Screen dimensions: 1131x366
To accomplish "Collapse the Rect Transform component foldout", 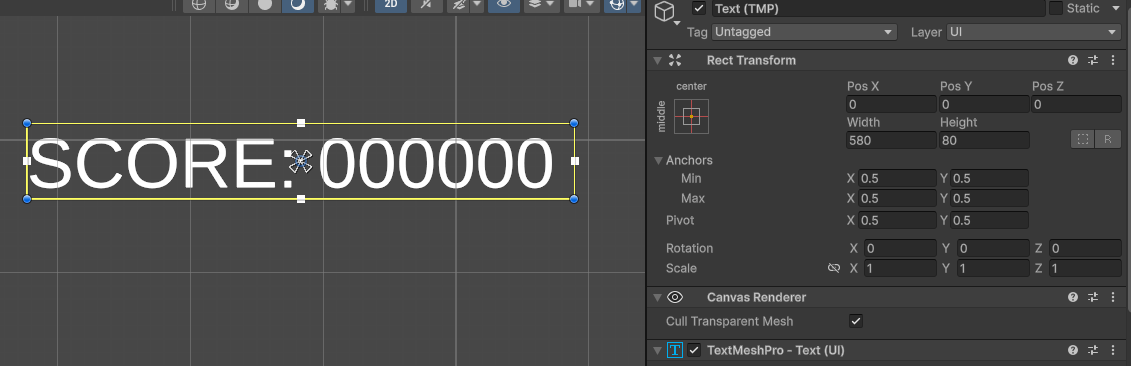I will (657, 61).
